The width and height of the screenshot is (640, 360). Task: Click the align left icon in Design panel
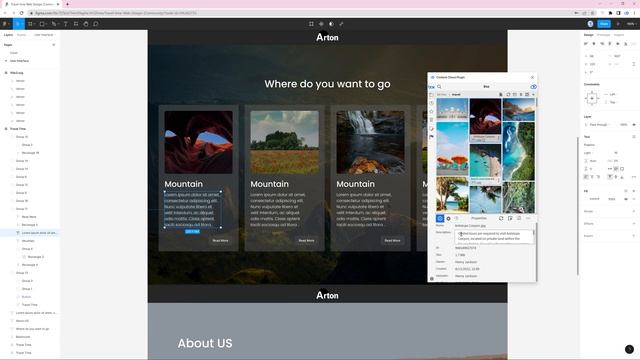[x=586, y=44]
